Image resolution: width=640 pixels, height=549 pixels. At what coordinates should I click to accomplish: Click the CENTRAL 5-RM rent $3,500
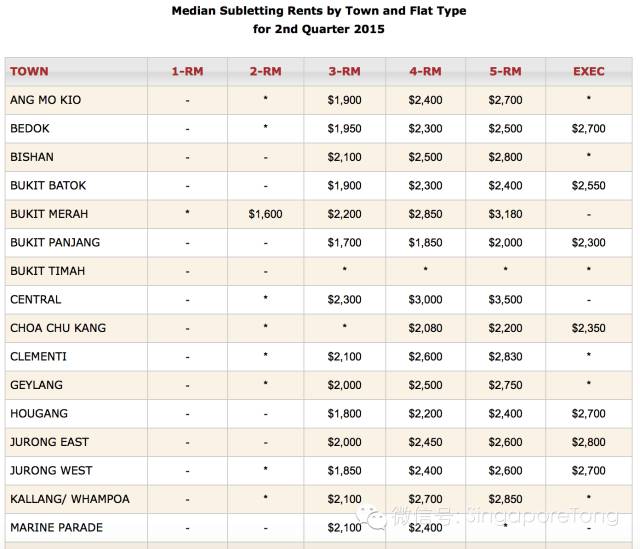click(505, 300)
